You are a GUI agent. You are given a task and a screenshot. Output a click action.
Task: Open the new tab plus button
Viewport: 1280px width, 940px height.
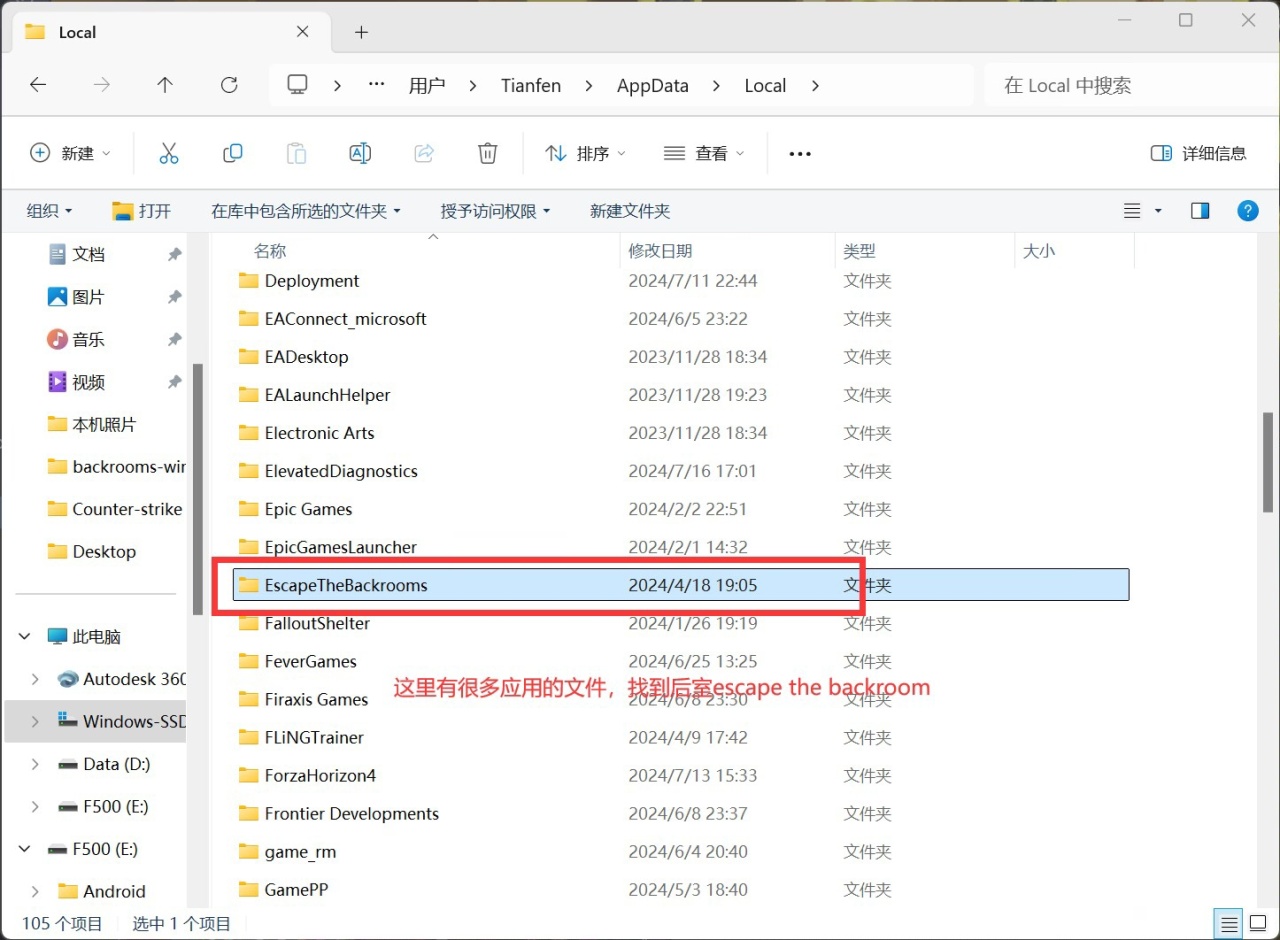[361, 32]
